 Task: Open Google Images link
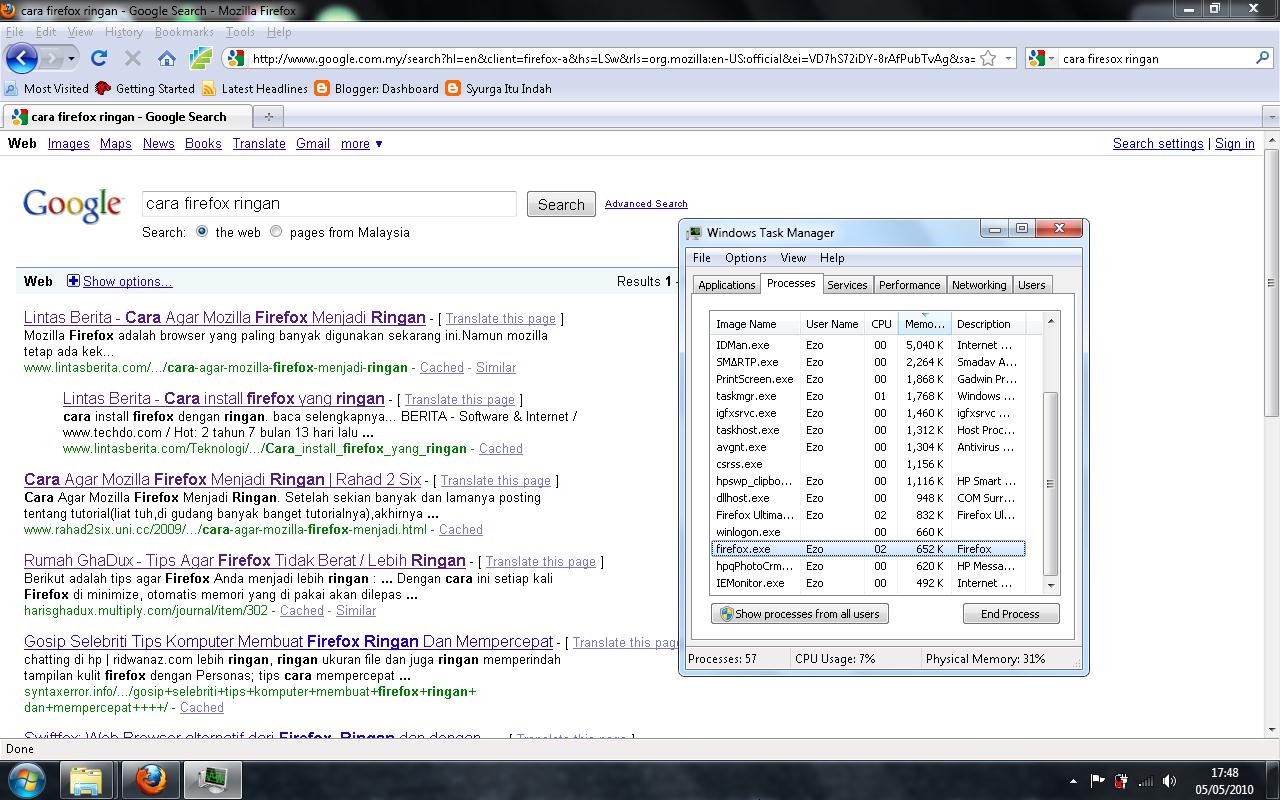pyautogui.click(x=69, y=144)
